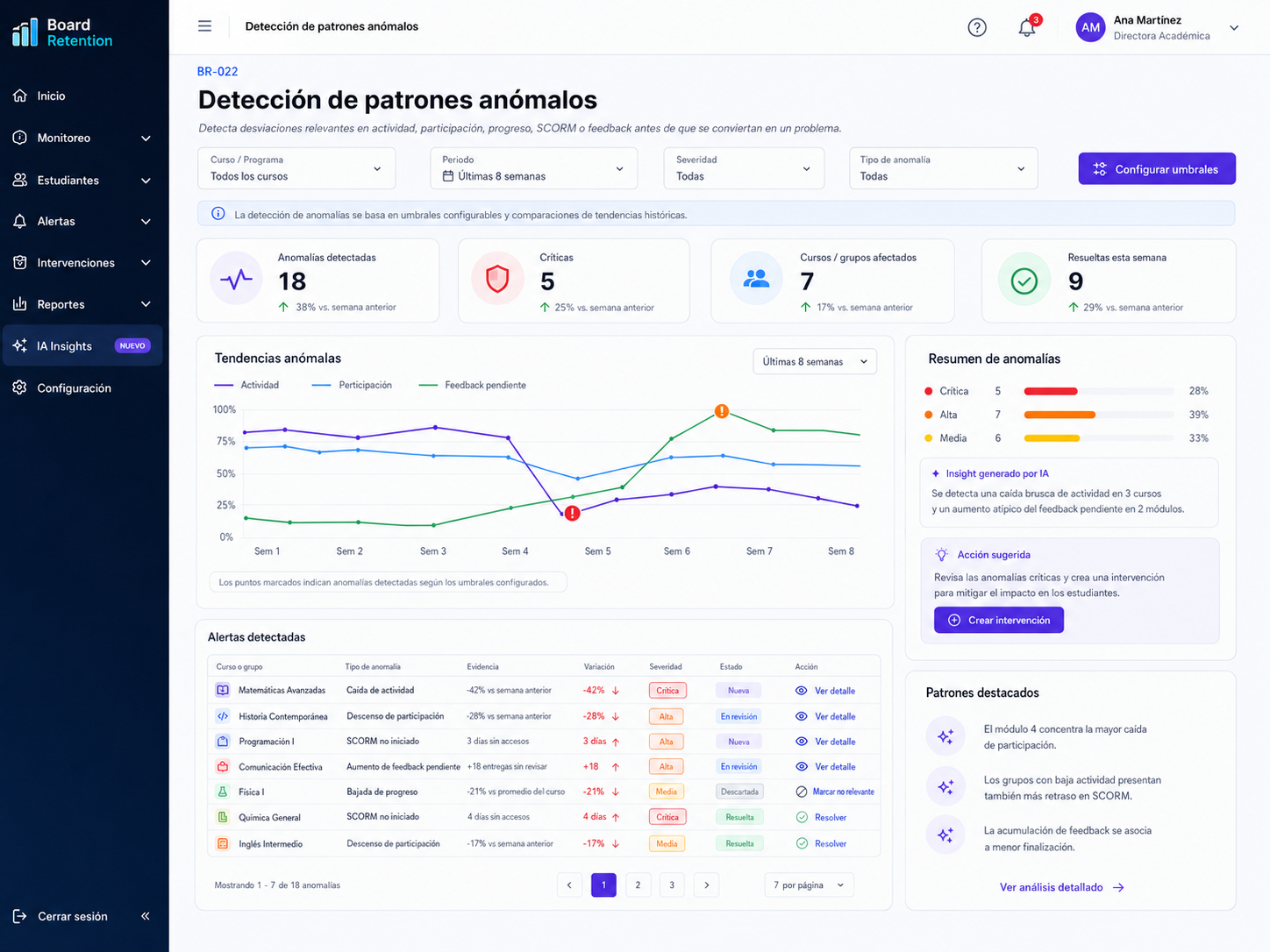Click the red anomaly marker on Actividad line
The height and width of the screenshot is (952, 1270).
(x=572, y=514)
